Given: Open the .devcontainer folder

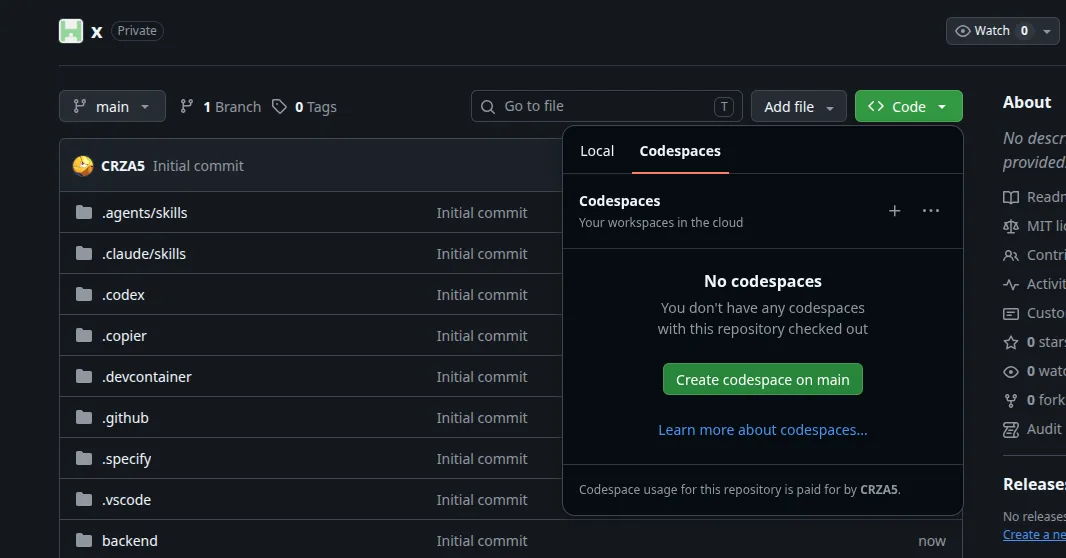Looking at the screenshot, I should pos(147,377).
